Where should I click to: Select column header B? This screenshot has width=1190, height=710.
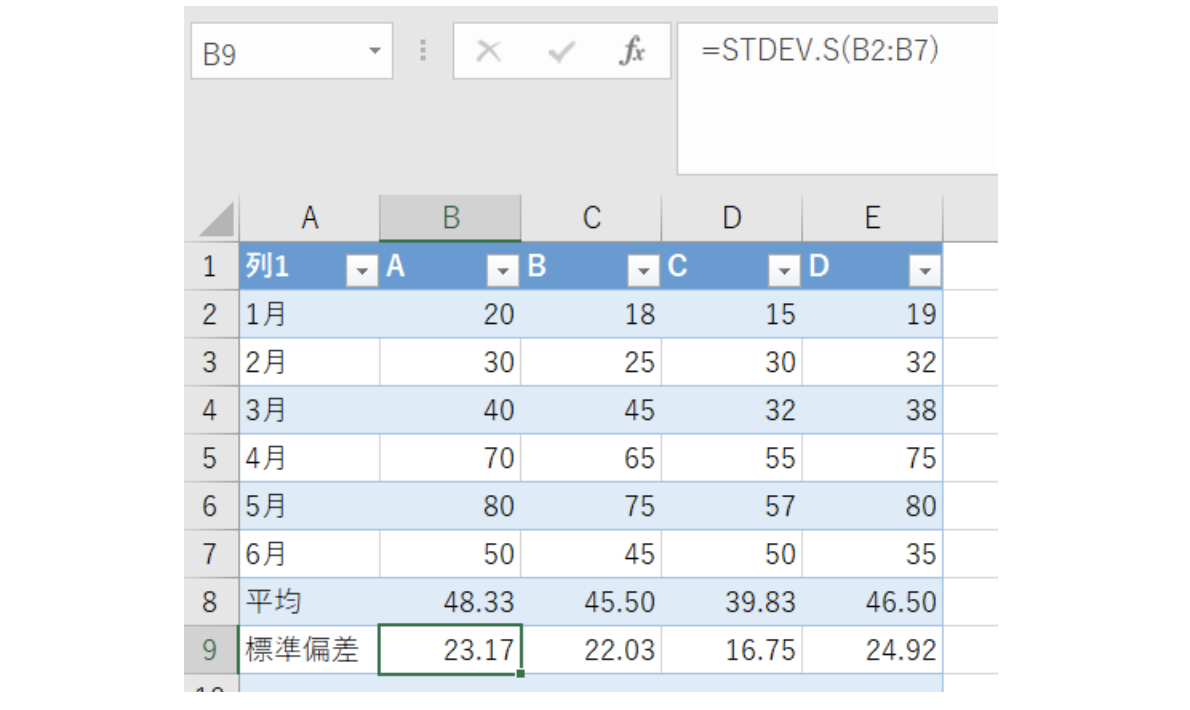pyautogui.click(x=450, y=218)
